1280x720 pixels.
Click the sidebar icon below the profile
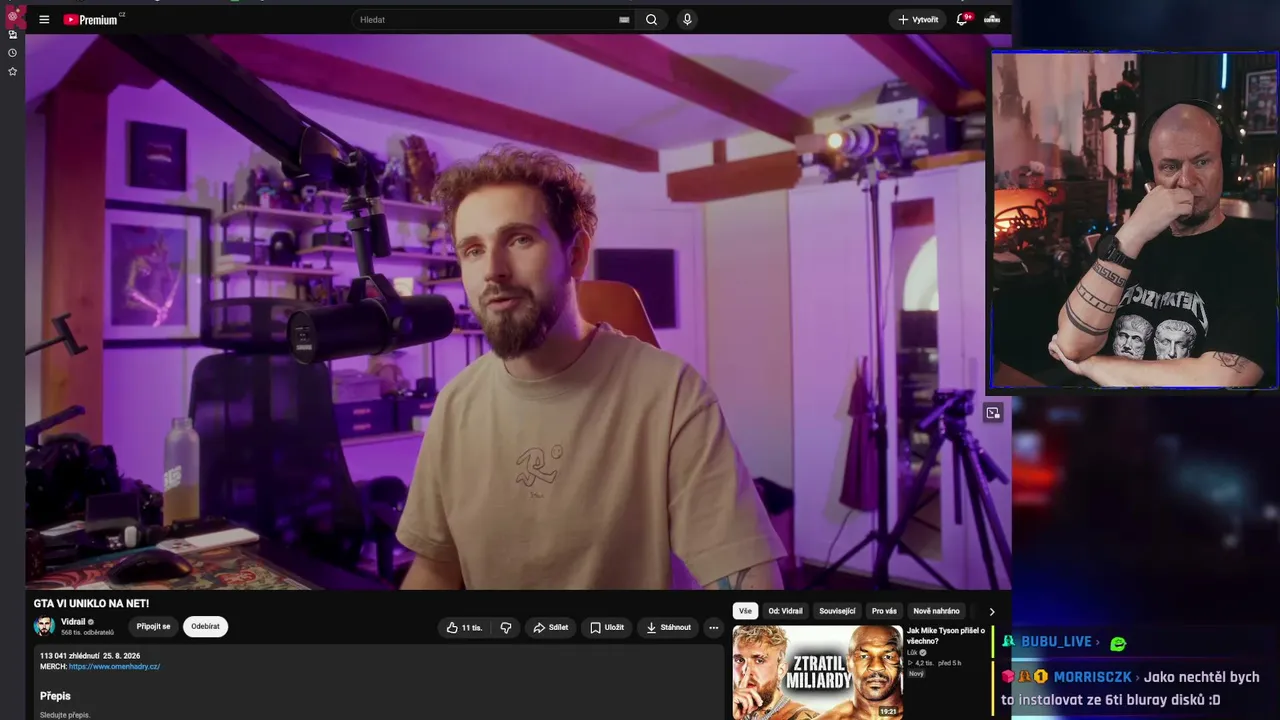coord(12,35)
